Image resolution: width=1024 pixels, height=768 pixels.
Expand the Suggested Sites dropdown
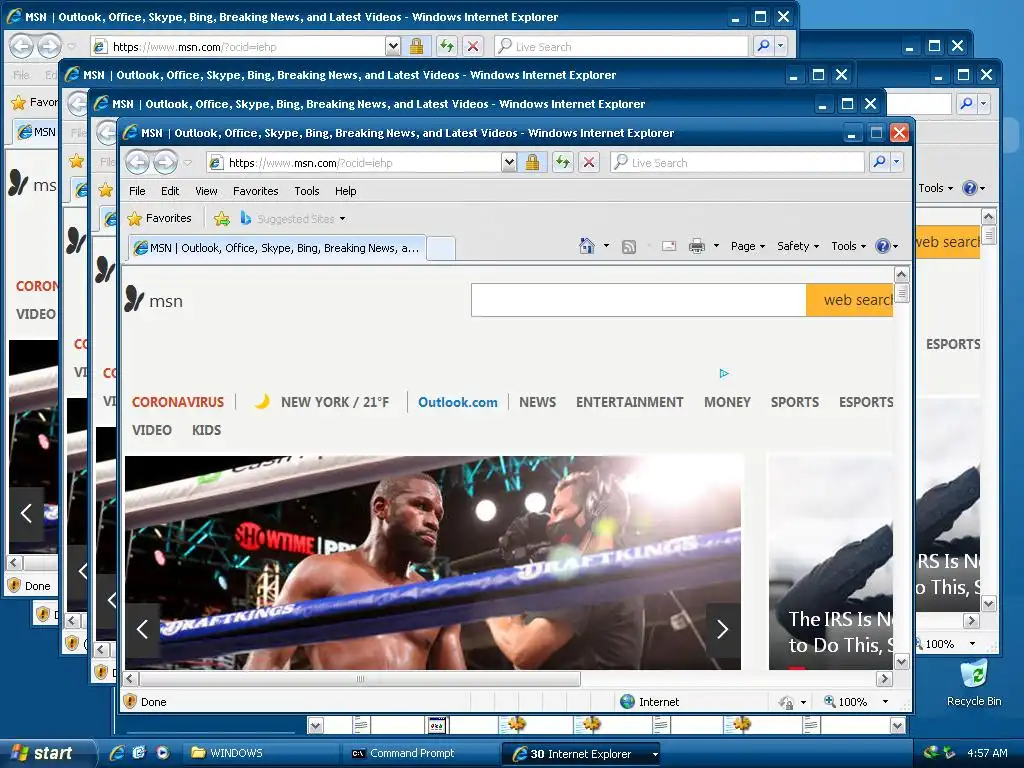(342, 219)
